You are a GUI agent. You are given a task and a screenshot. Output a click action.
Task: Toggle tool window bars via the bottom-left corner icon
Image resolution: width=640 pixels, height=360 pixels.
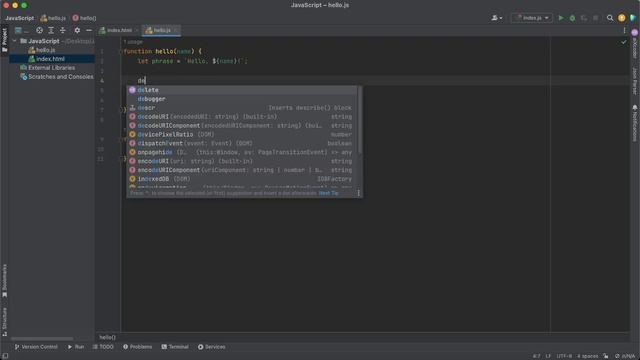click(5, 356)
